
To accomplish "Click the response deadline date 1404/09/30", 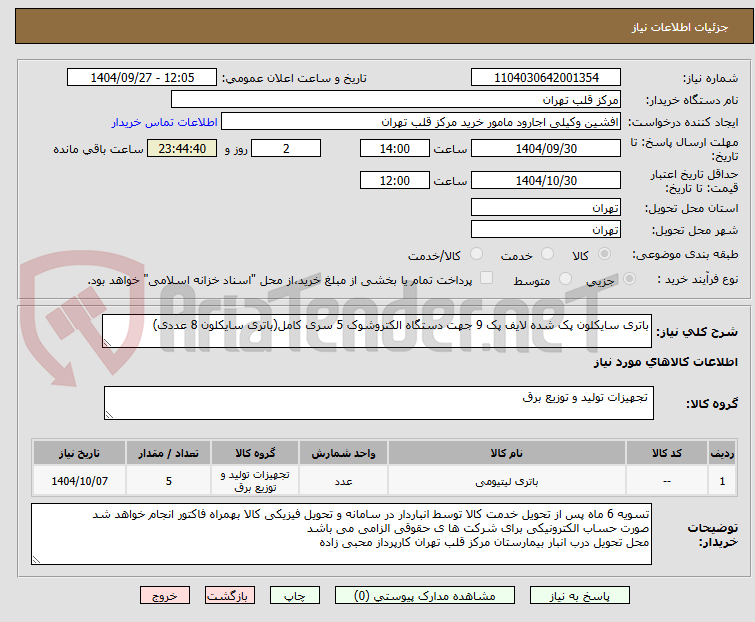I will pyautogui.click(x=546, y=148).
